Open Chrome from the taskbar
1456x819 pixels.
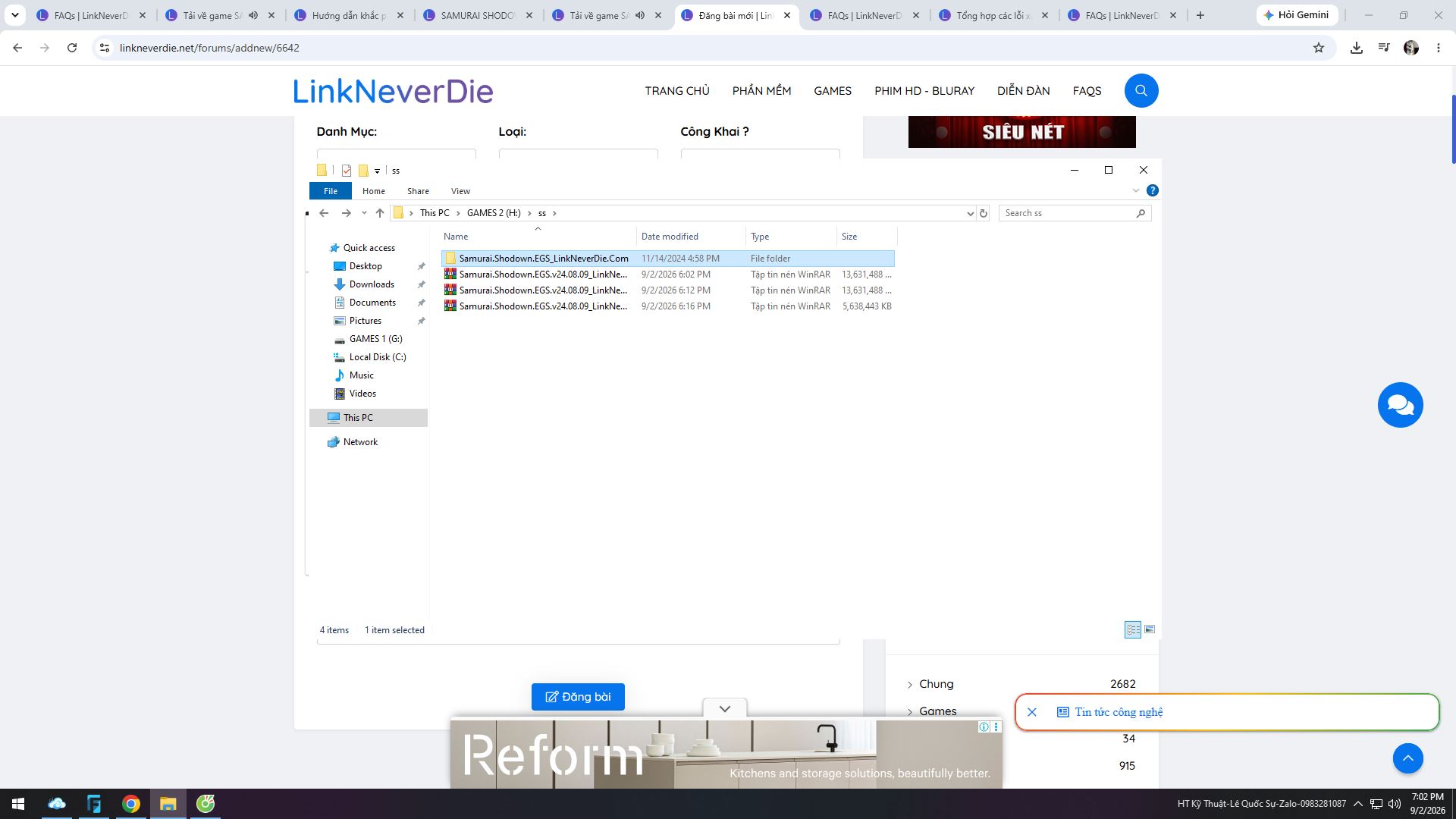click(131, 804)
